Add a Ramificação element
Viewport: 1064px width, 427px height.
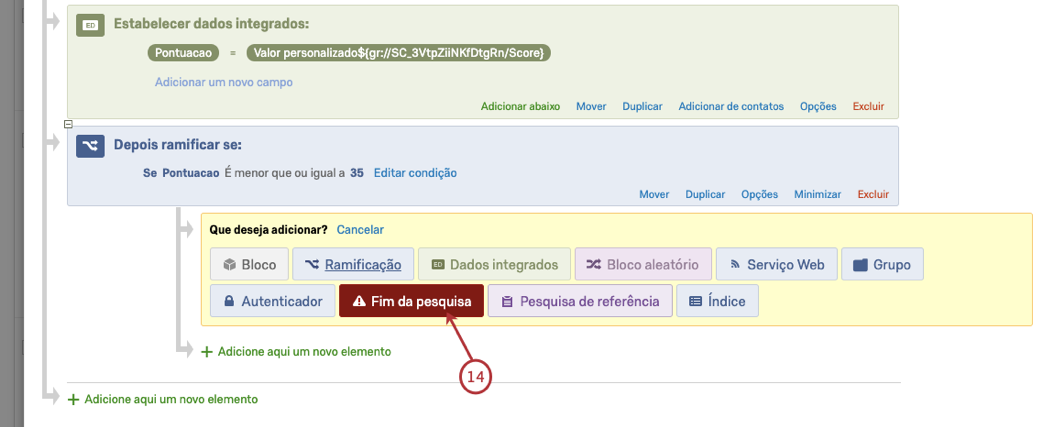tap(353, 264)
